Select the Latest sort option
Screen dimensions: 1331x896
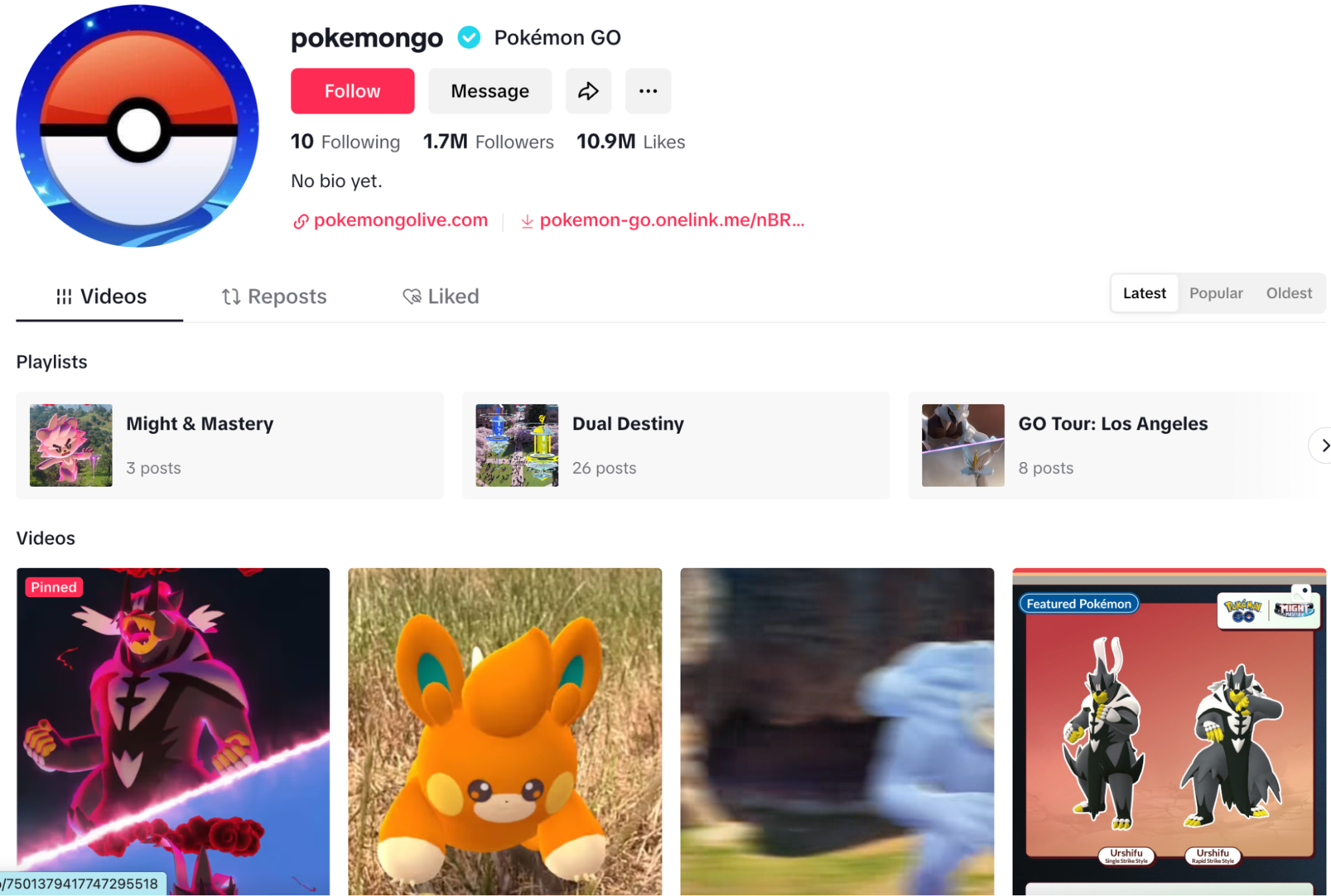click(1144, 293)
